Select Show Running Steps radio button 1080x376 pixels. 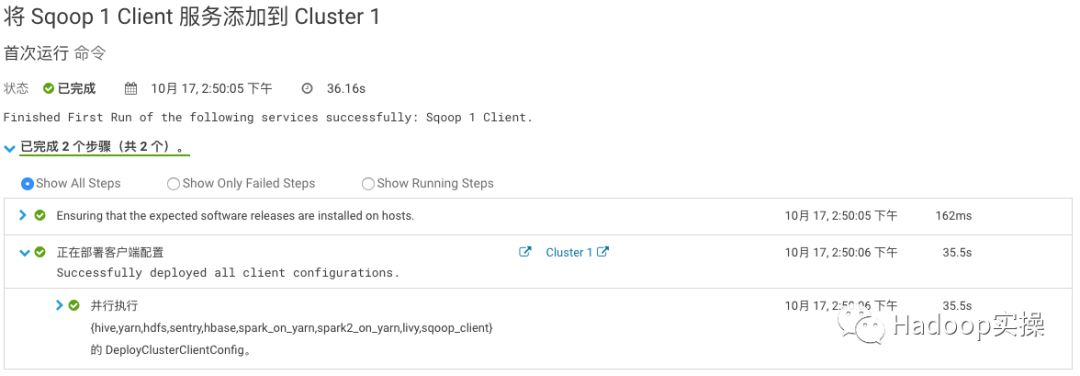click(x=368, y=184)
